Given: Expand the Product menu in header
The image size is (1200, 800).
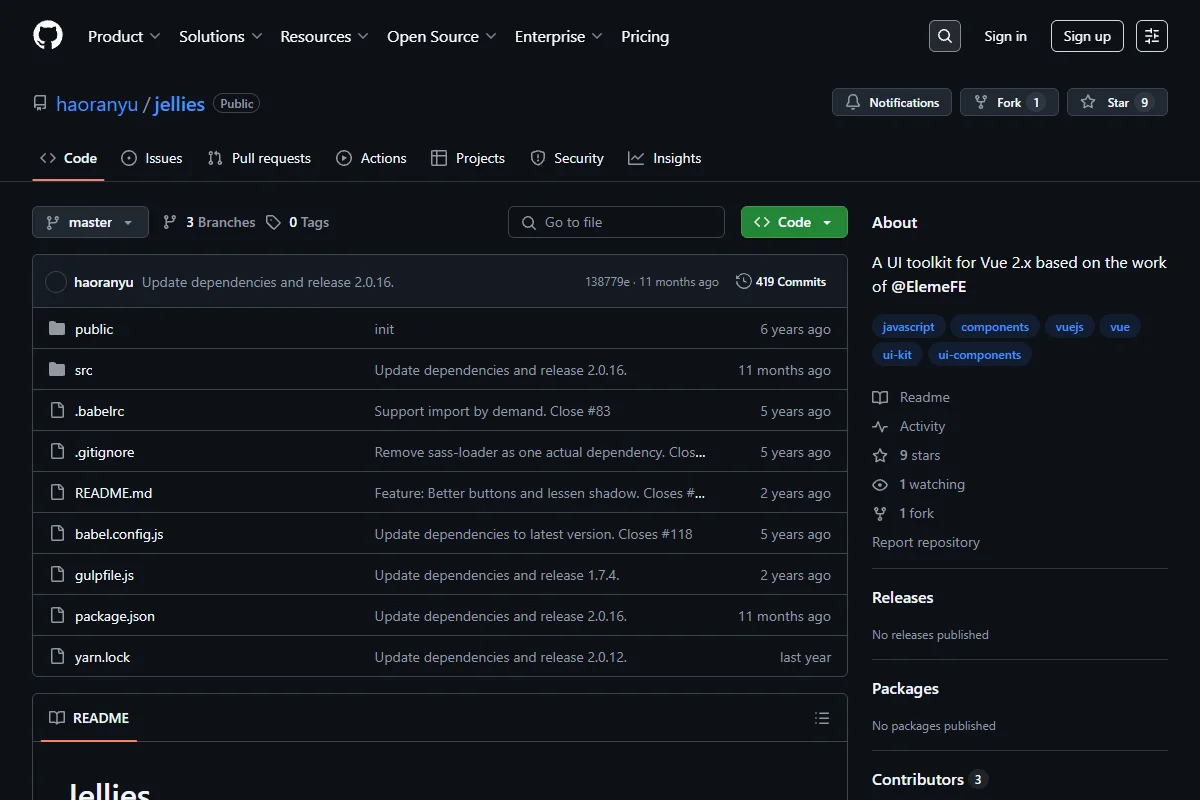Looking at the screenshot, I should (x=124, y=36).
